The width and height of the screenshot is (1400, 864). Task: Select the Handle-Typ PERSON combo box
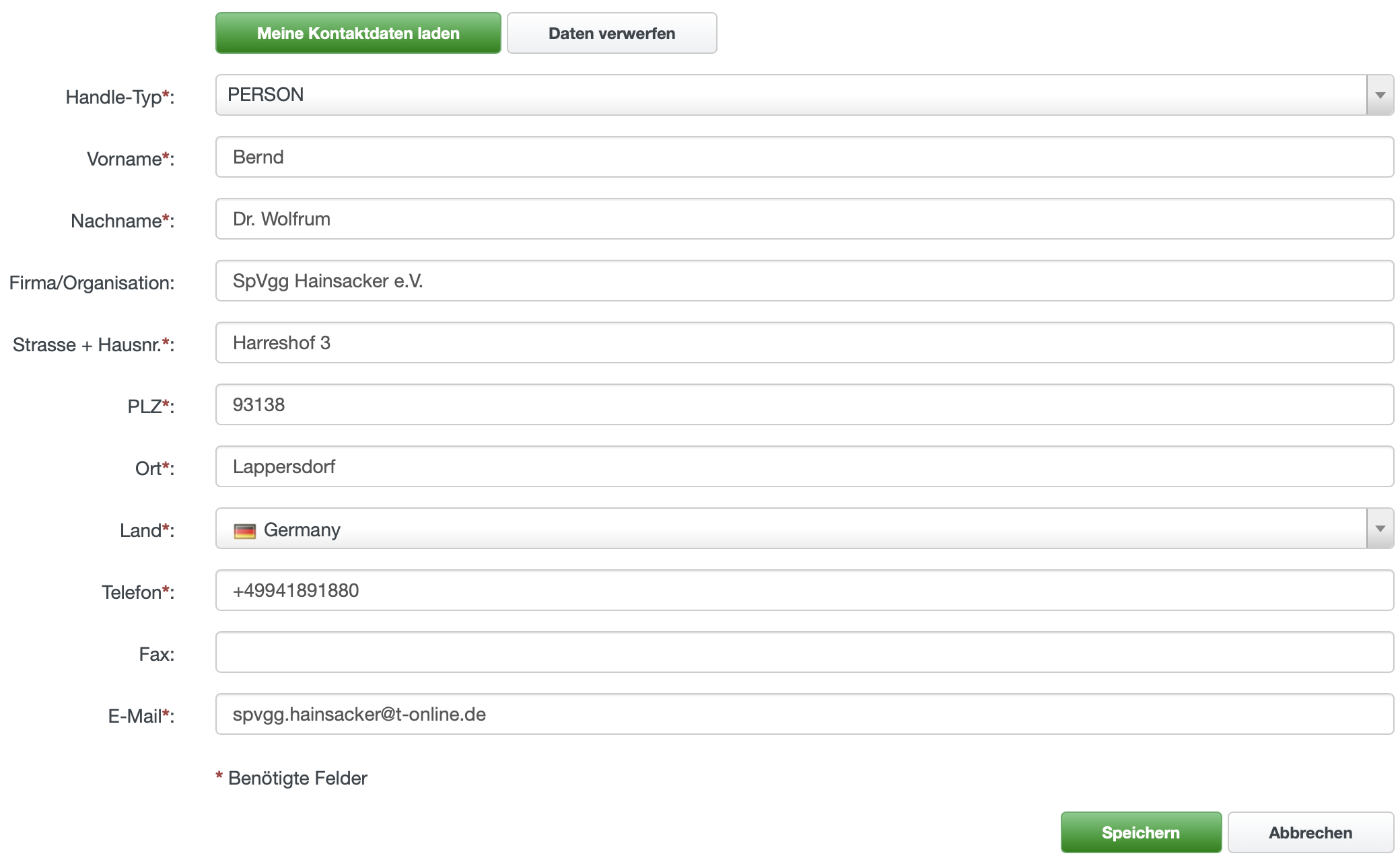791,96
